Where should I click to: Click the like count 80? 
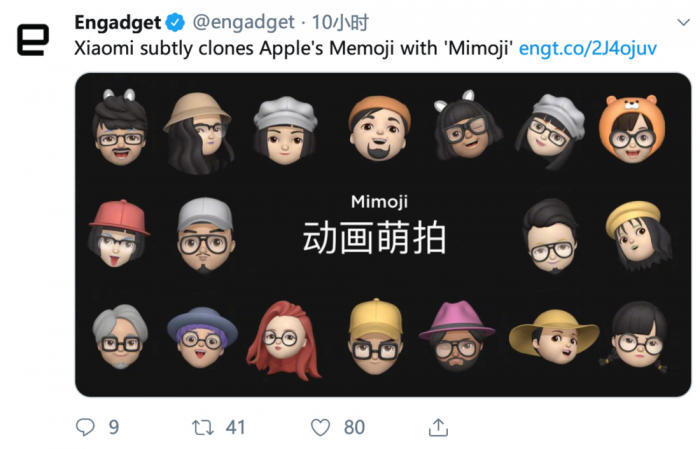click(x=354, y=427)
